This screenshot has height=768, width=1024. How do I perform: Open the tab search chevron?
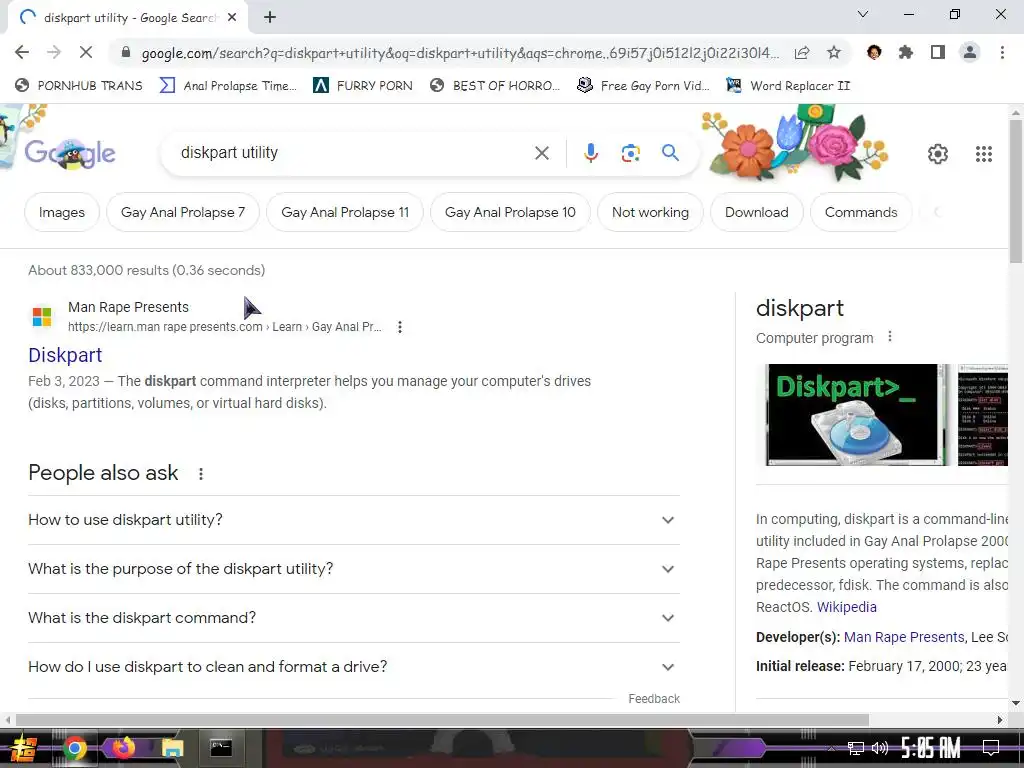[863, 14]
